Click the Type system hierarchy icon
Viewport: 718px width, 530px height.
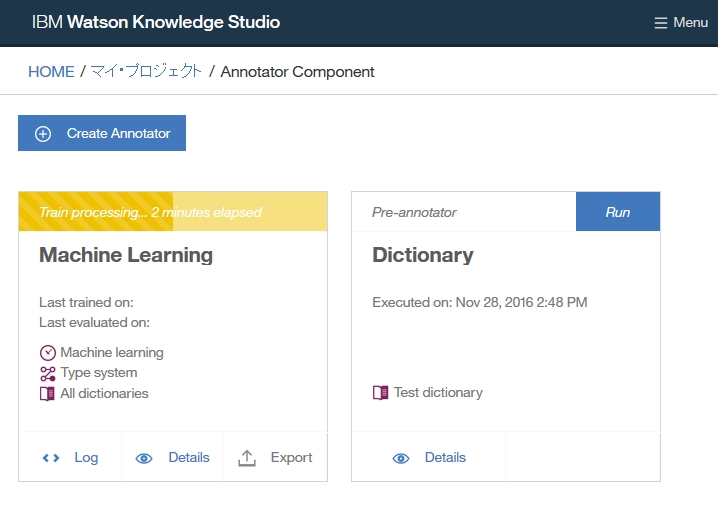(x=47, y=373)
